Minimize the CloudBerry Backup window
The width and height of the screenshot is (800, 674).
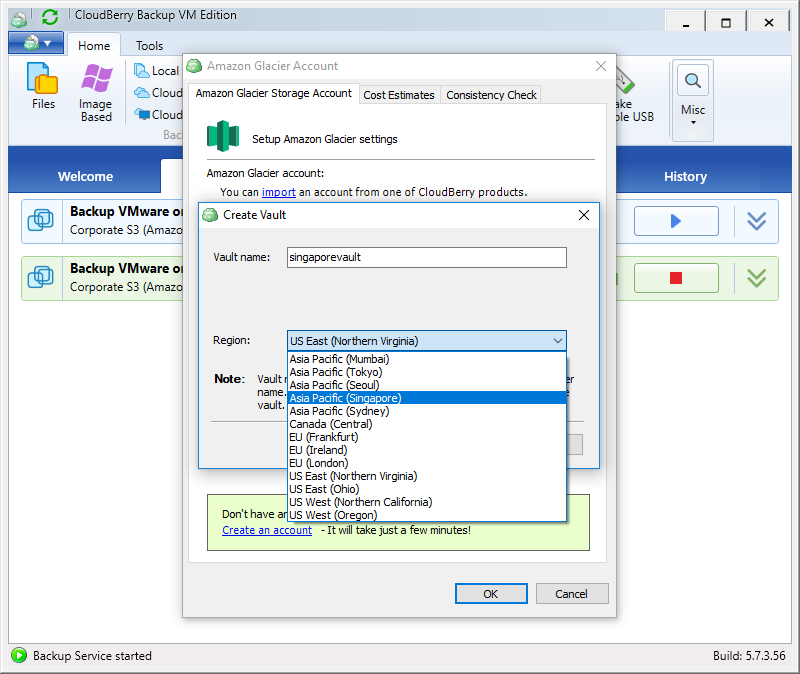(x=686, y=23)
